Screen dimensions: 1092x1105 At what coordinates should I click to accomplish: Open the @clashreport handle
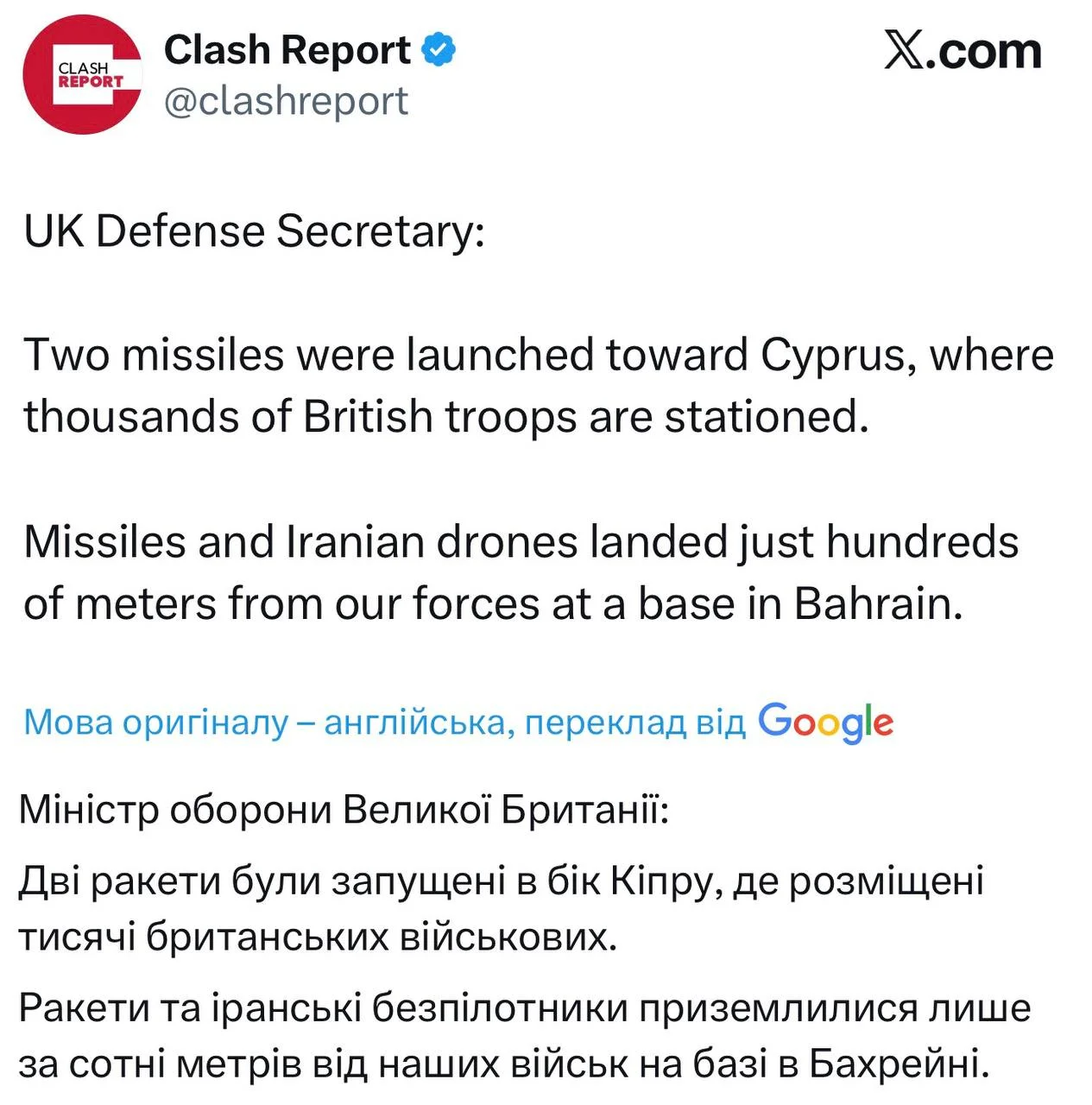286,102
